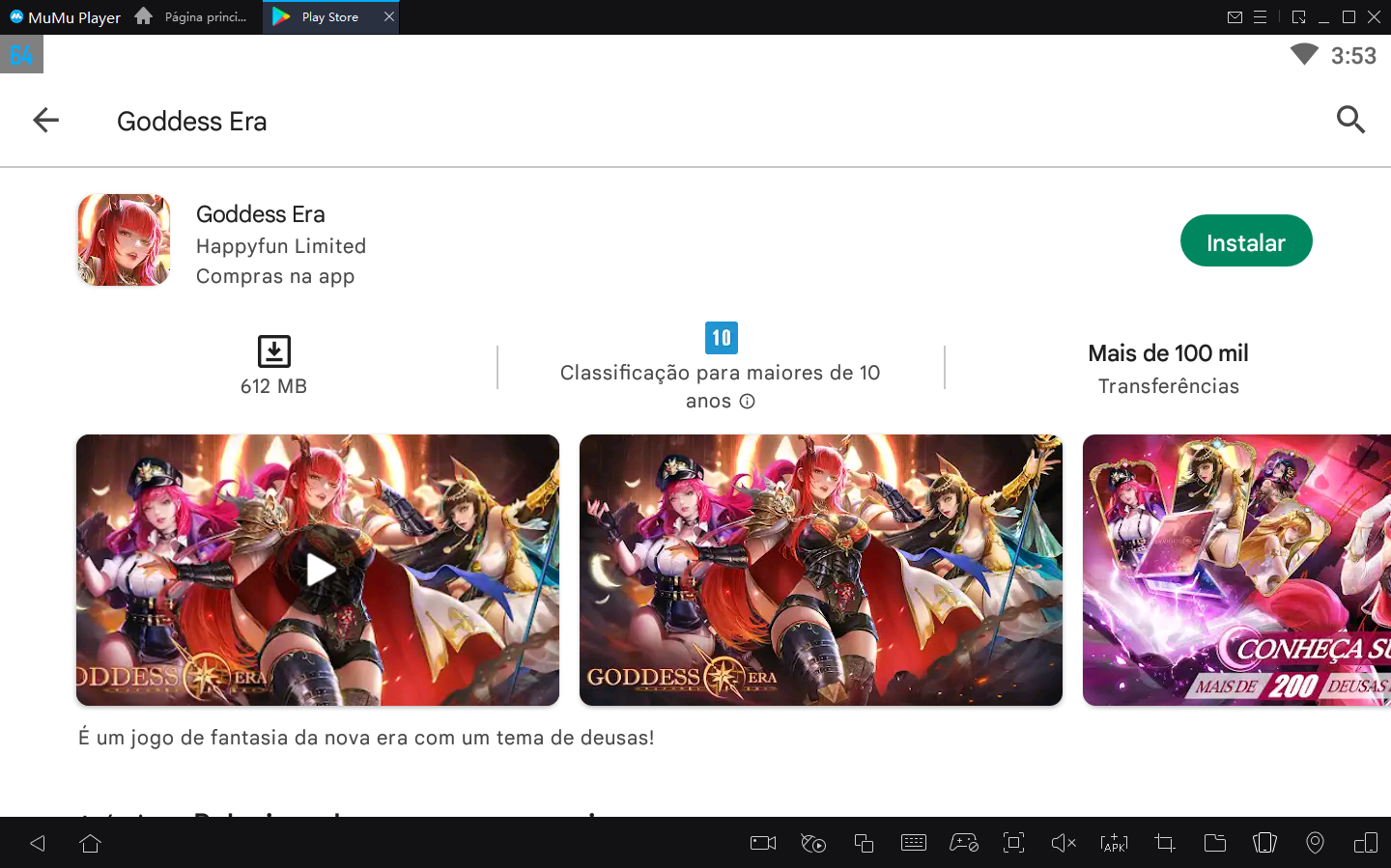Start the screen recorder camera tool
The height and width of the screenshot is (868, 1391).
tap(763, 843)
